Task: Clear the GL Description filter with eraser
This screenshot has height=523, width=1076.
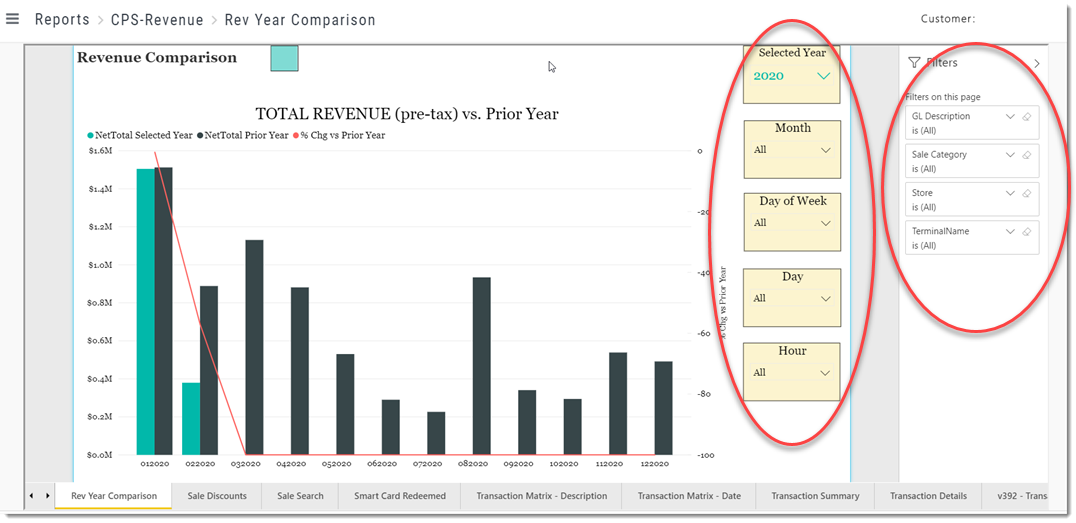Action: (1027, 117)
